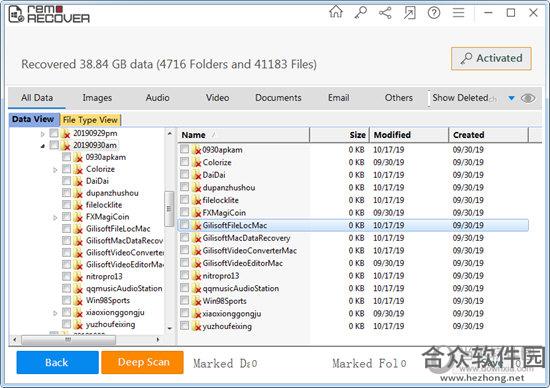Switch to the Audio tab

157,98
